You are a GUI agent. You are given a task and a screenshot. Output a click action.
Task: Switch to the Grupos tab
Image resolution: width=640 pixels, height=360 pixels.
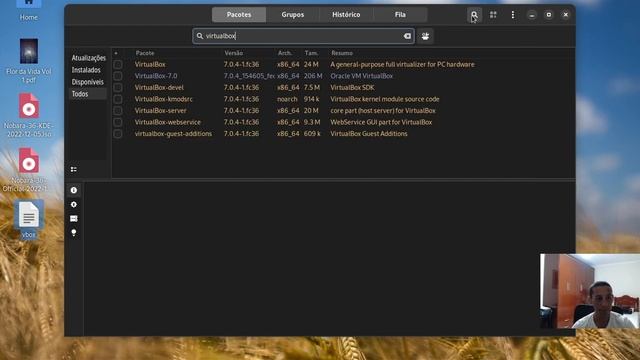[293, 15]
